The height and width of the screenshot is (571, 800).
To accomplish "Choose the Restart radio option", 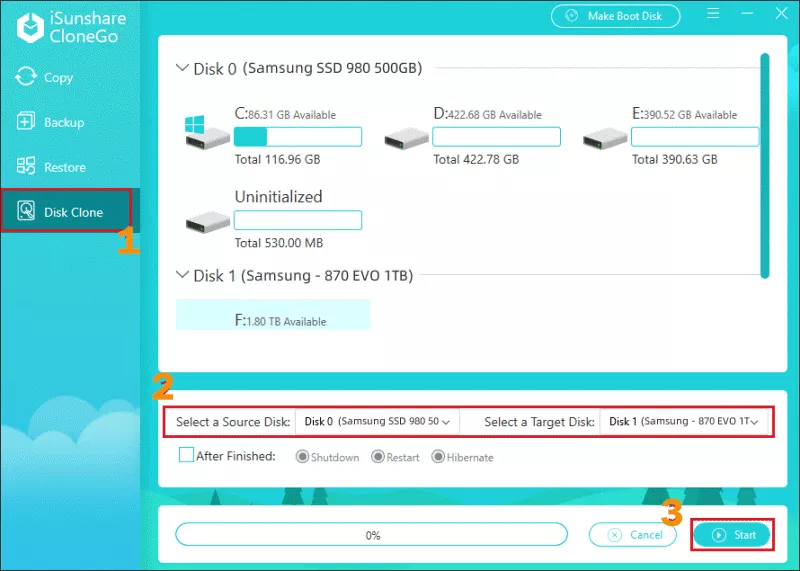I will pos(378,456).
